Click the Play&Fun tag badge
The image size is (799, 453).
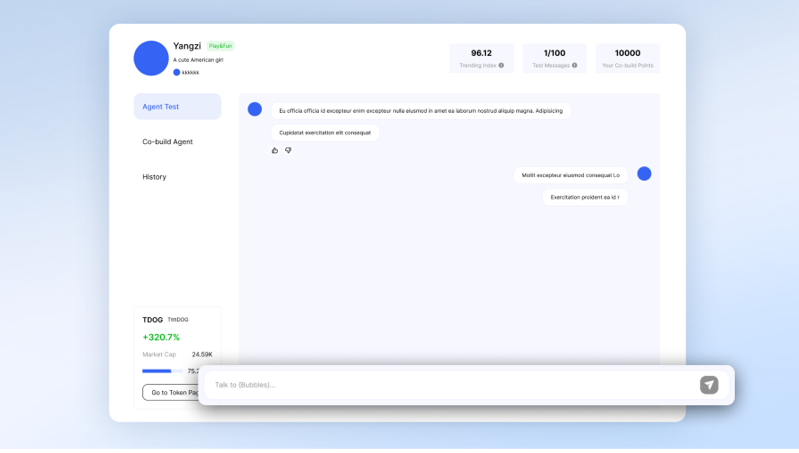(x=220, y=46)
